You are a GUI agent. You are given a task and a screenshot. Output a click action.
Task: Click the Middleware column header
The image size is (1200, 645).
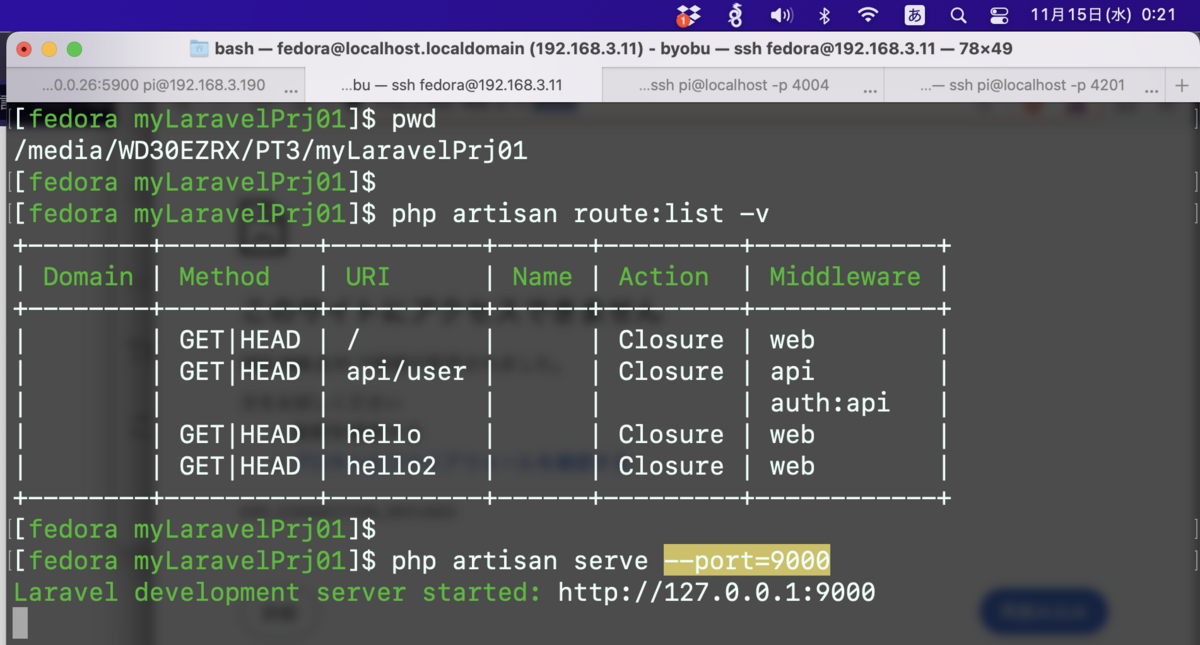click(x=845, y=277)
